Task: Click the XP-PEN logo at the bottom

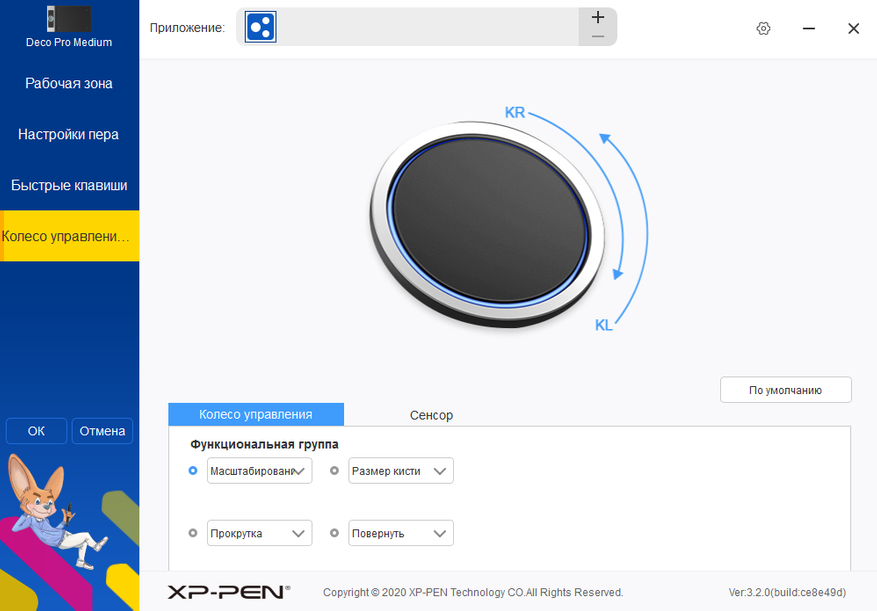Action: 229,592
